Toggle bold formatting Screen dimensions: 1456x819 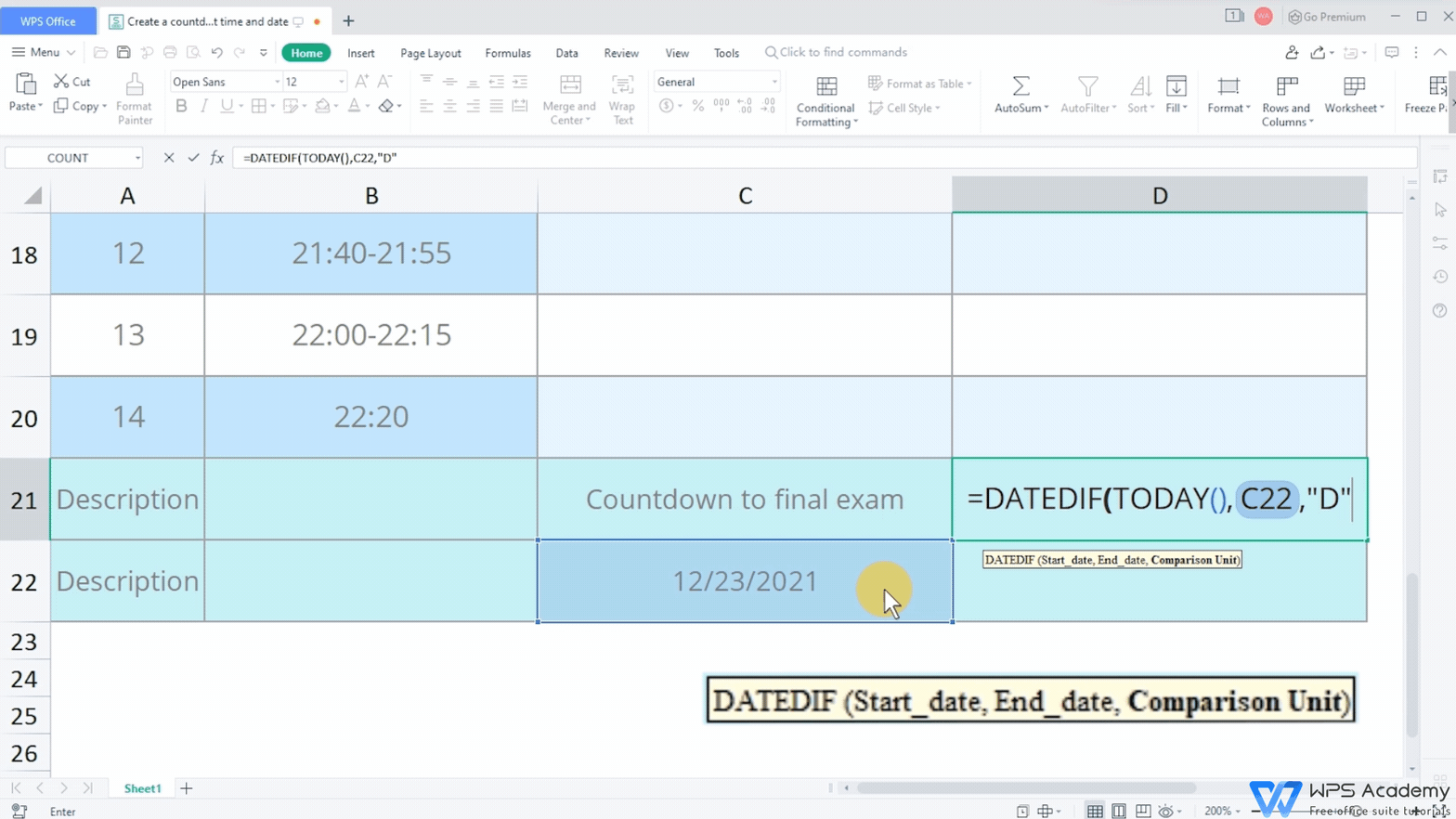181,107
